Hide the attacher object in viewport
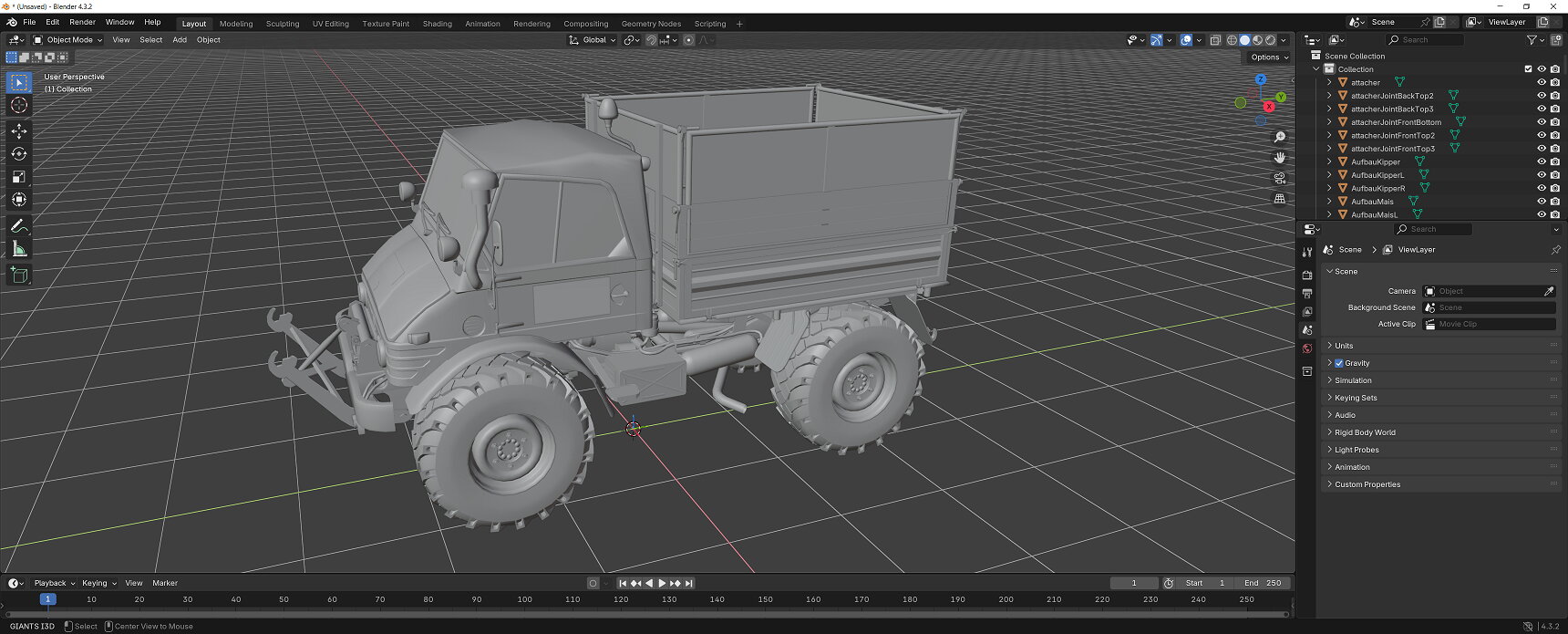1568x634 pixels. click(1542, 82)
